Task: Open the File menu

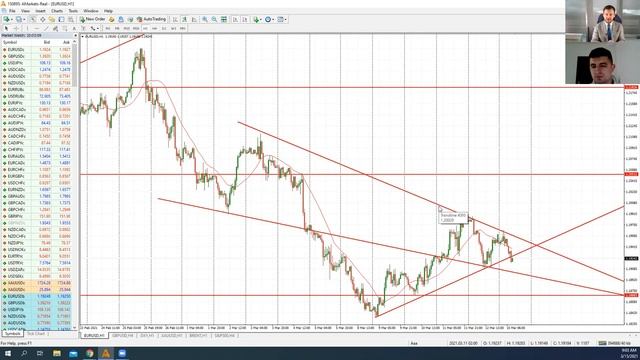Action: click(x=12, y=11)
